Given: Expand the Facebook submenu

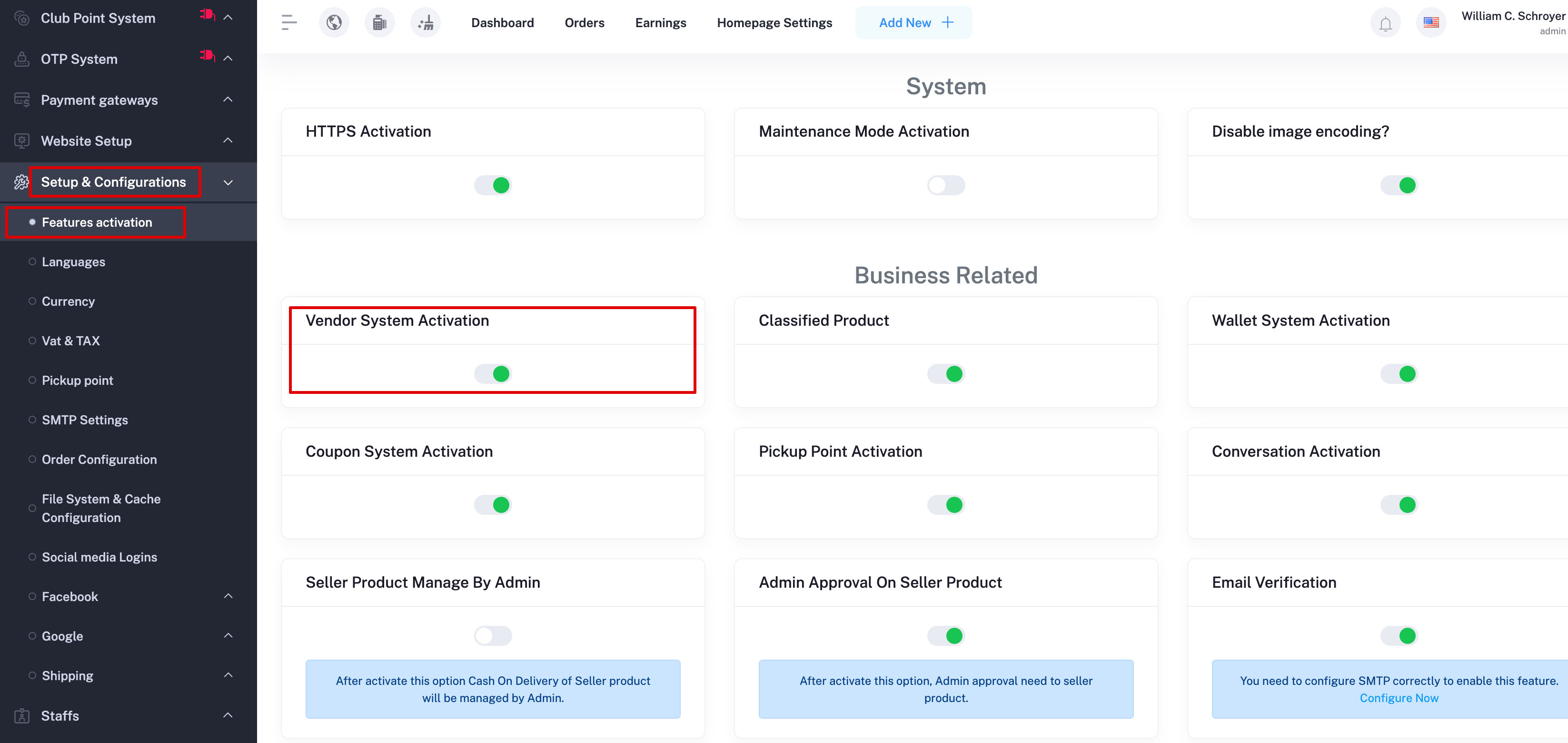Looking at the screenshot, I should point(228,596).
